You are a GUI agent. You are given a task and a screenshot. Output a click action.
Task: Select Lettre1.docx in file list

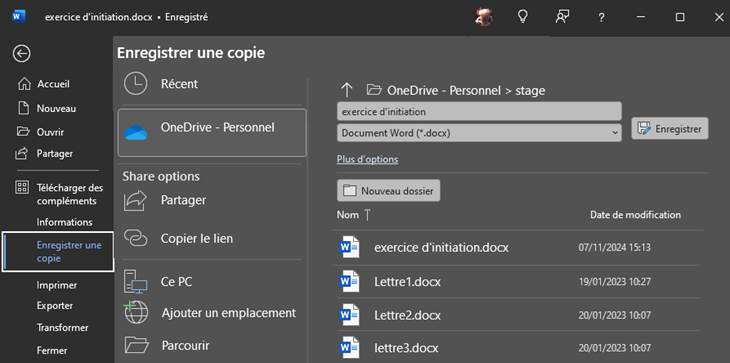517,282
